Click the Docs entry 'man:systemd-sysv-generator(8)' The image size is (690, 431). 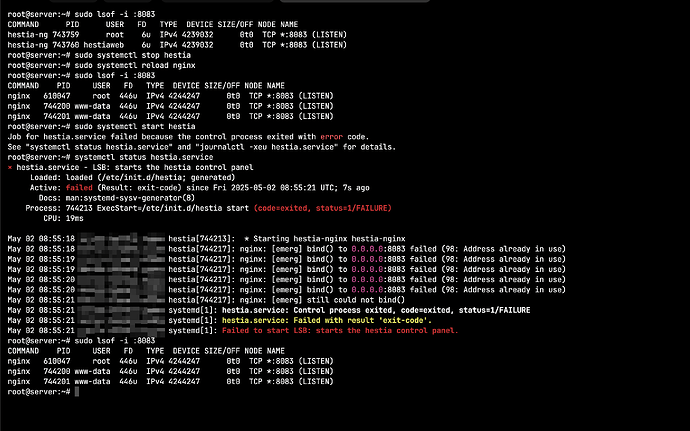[130, 198]
